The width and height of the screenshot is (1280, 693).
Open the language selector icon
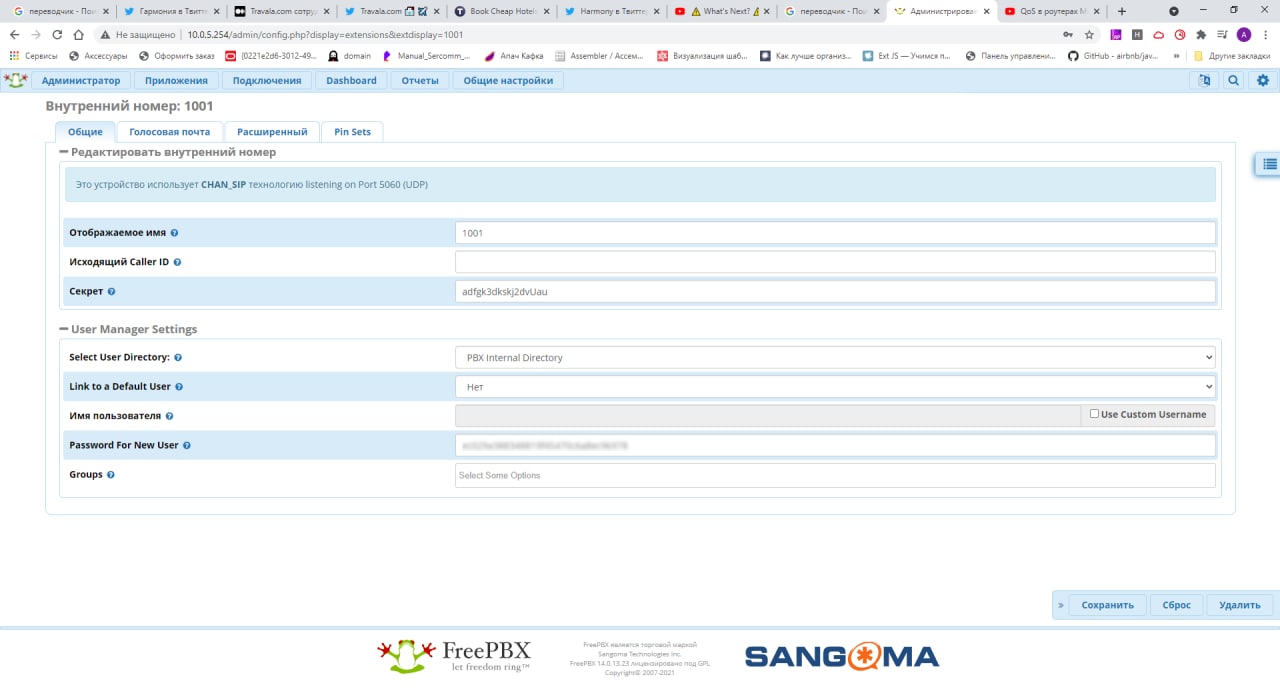1205,81
